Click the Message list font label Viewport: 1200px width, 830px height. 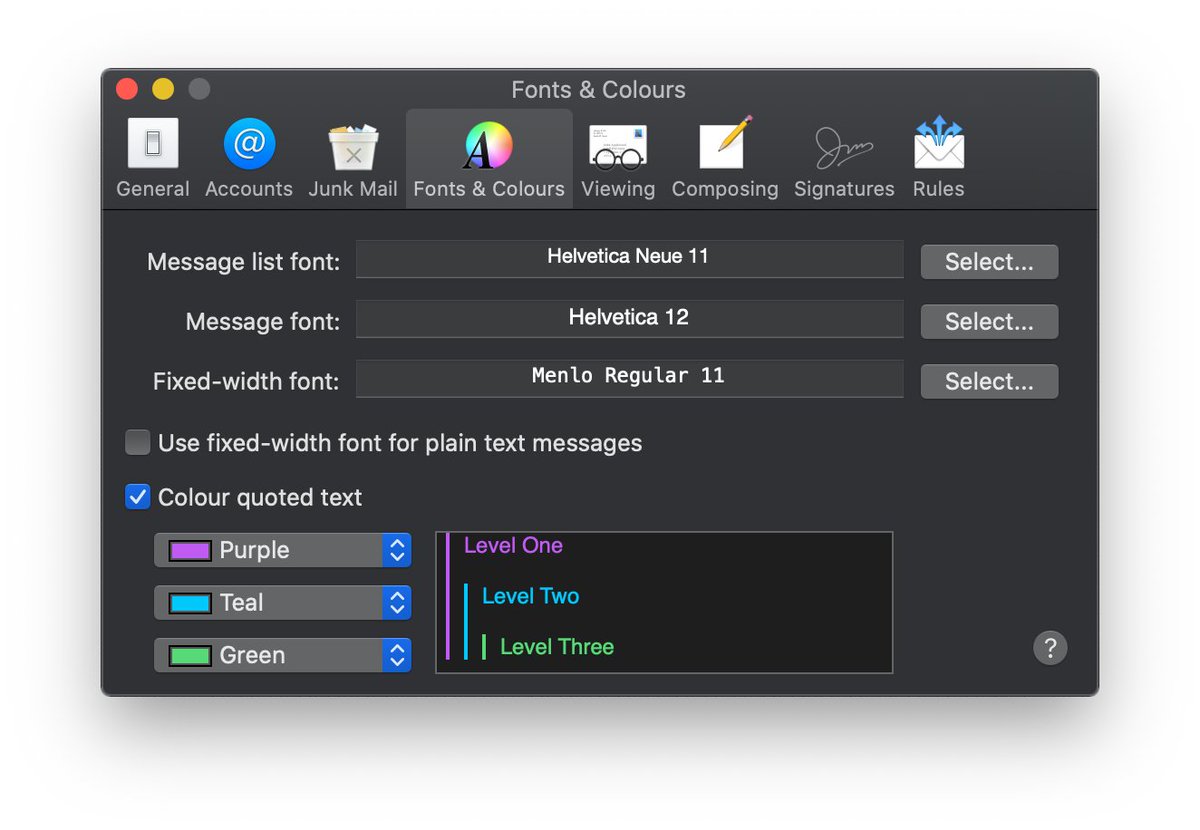pos(243,262)
